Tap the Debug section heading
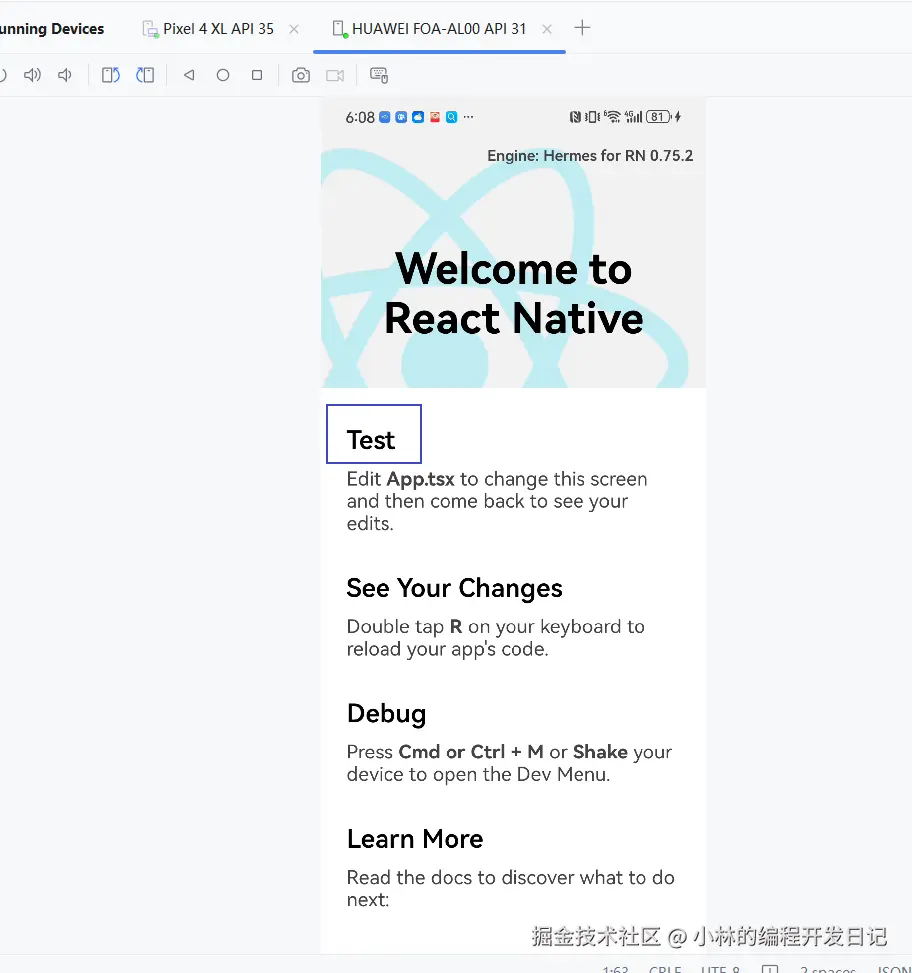 pyautogui.click(x=387, y=714)
